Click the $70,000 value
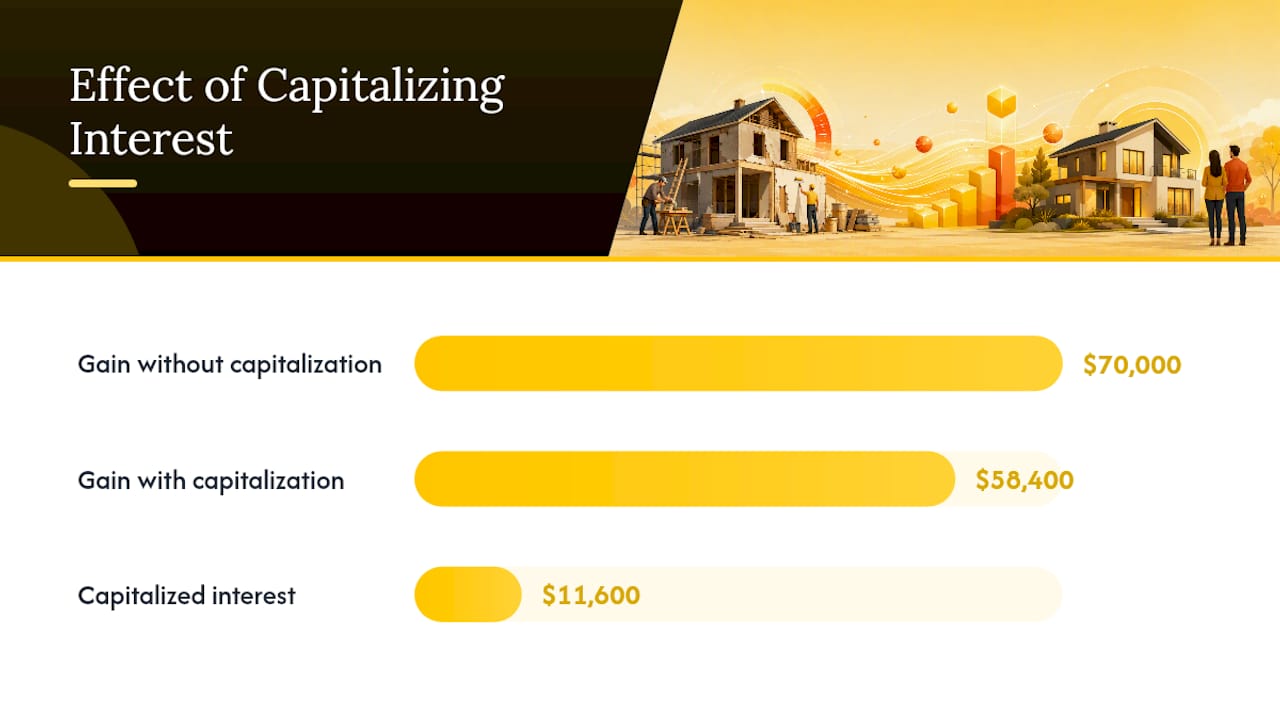The width and height of the screenshot is (1280, 720). (1132, 365)
